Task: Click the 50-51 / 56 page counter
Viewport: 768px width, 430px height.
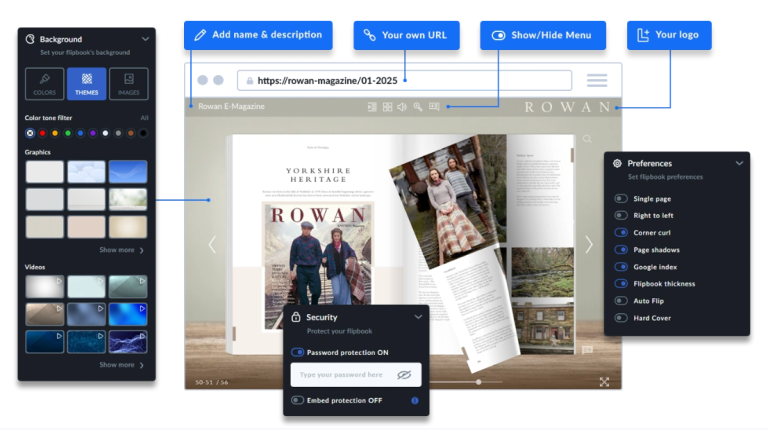Action: 212,382
